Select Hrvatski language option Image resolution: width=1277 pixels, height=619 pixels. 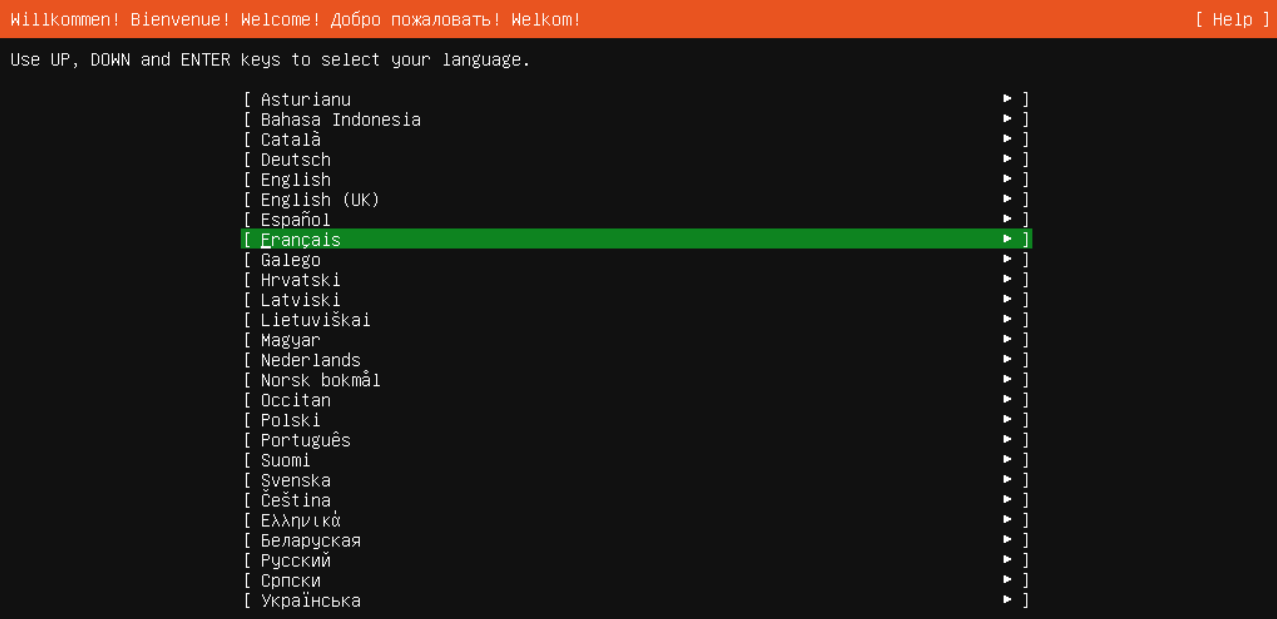(x=300, y=279)
